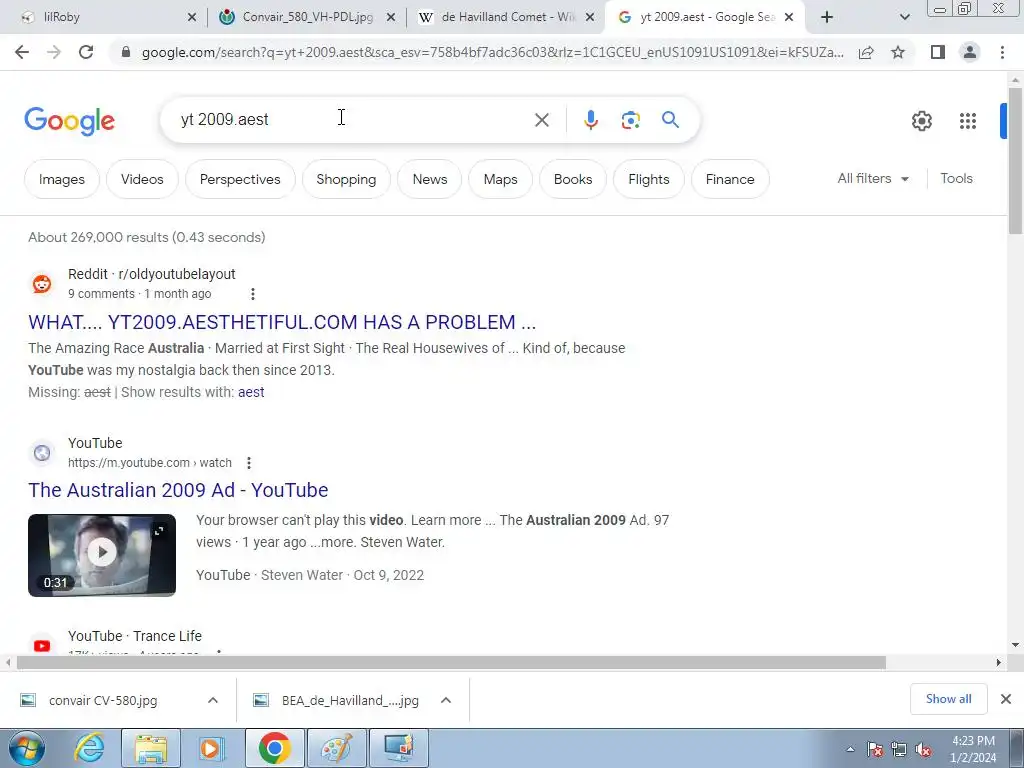Screen dimensions: 1024x768
Task: Launch Internet Explorer from taskbar
Action: (x=89, y=748)
